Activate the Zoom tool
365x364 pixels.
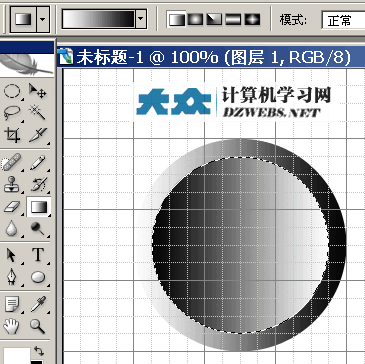point(38,326)
